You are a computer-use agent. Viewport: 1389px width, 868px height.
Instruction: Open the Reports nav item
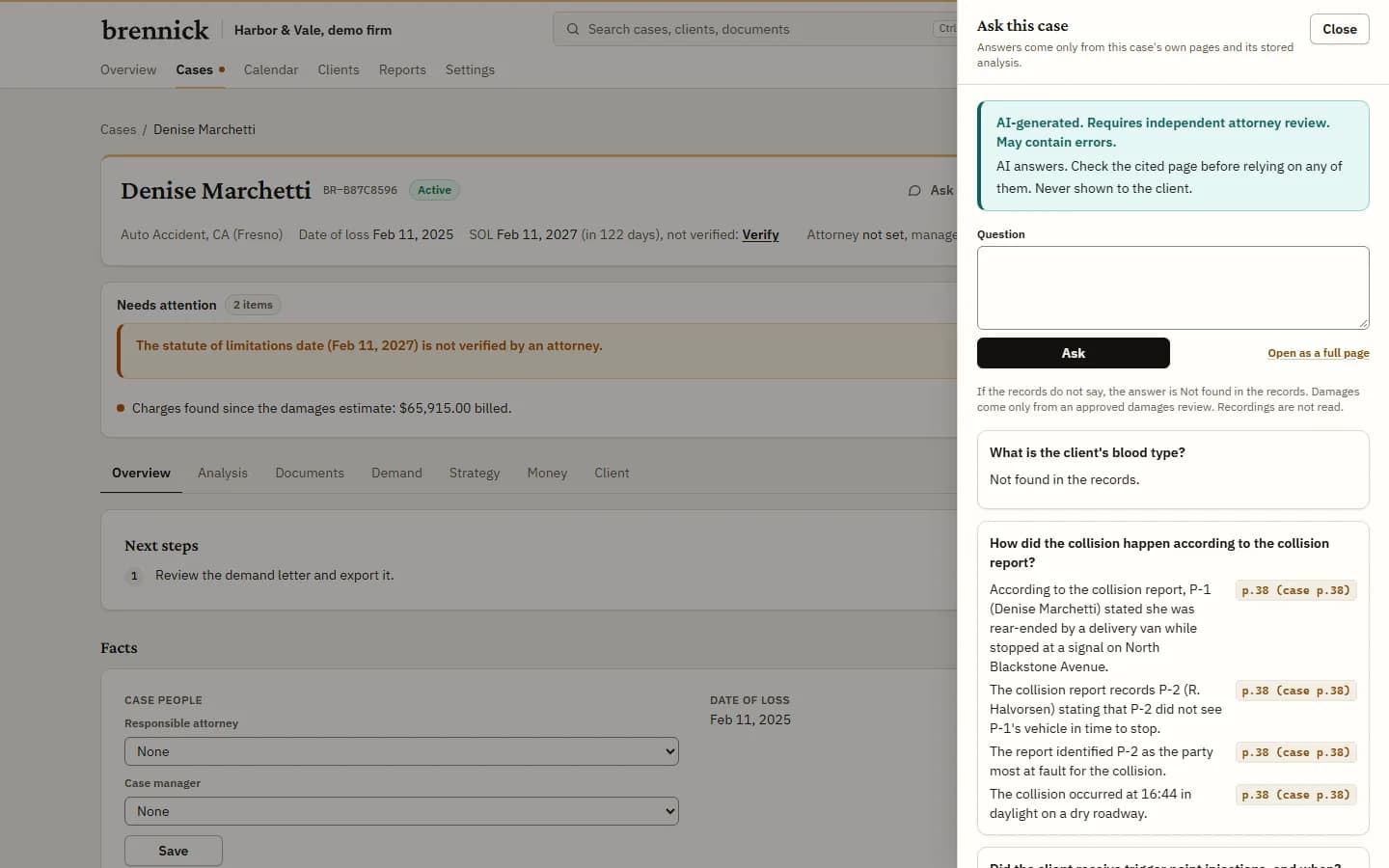(x=402, y=69)
